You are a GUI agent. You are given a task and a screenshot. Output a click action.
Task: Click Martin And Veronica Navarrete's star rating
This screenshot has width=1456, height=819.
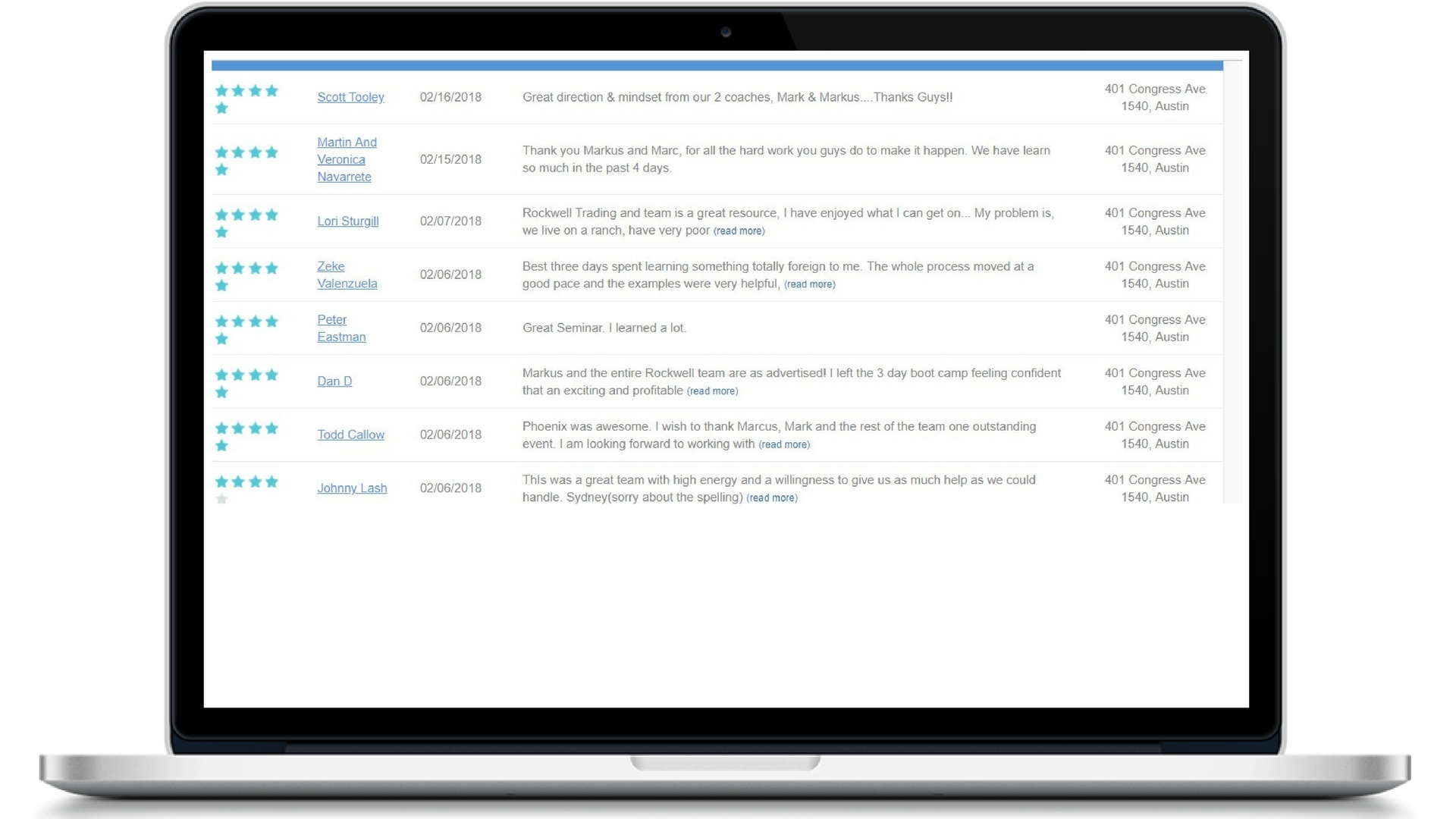[x=246, y=160]
